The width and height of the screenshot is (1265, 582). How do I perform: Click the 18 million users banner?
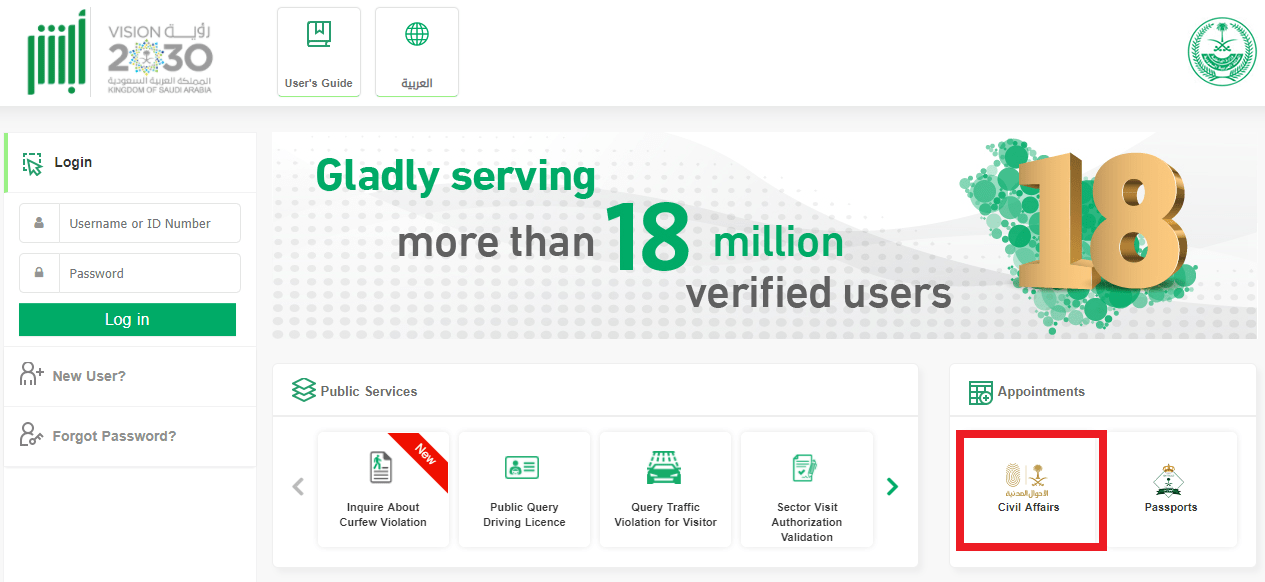point(764,236)
